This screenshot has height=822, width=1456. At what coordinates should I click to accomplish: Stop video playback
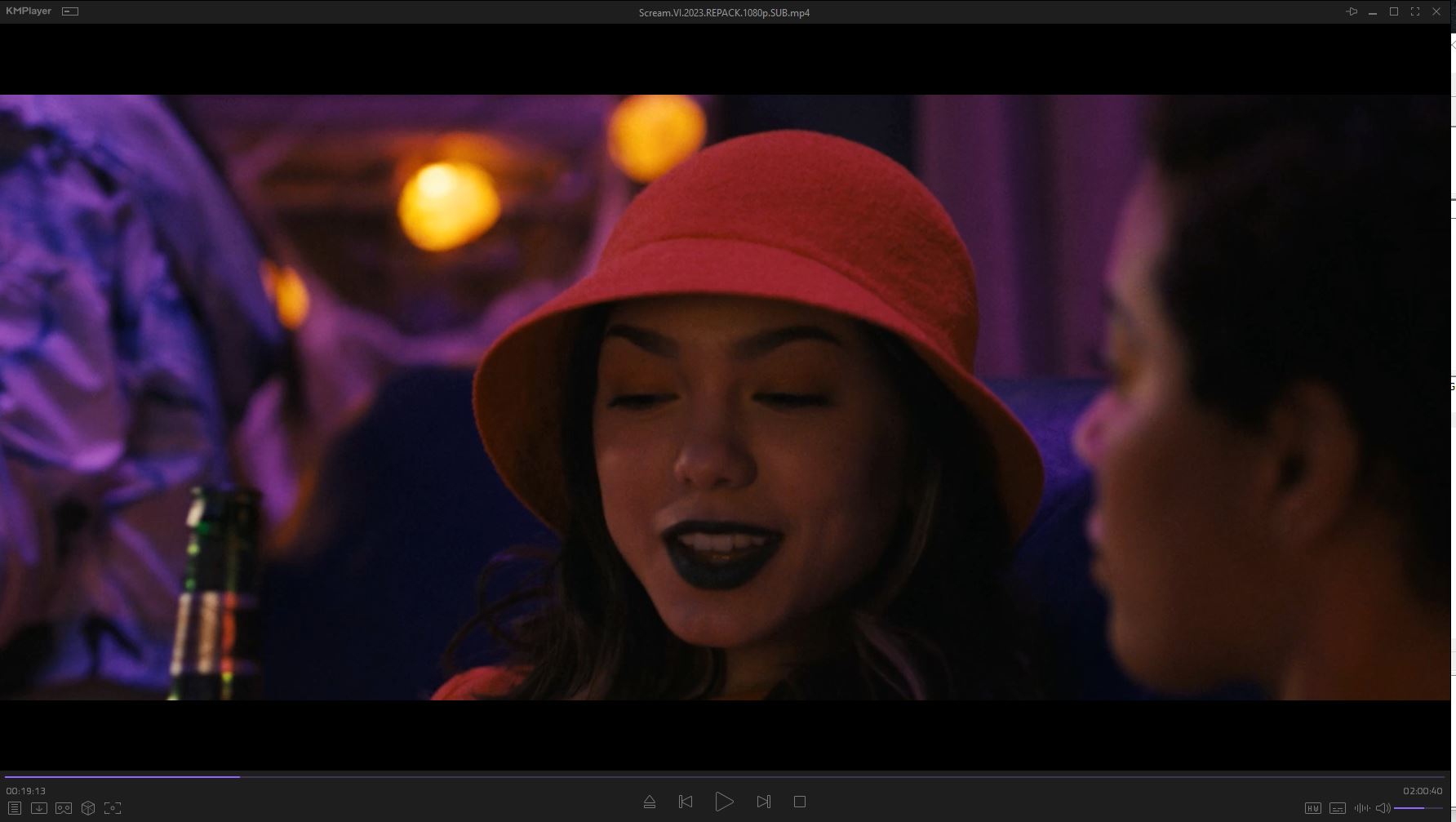[x=800, y=802]
